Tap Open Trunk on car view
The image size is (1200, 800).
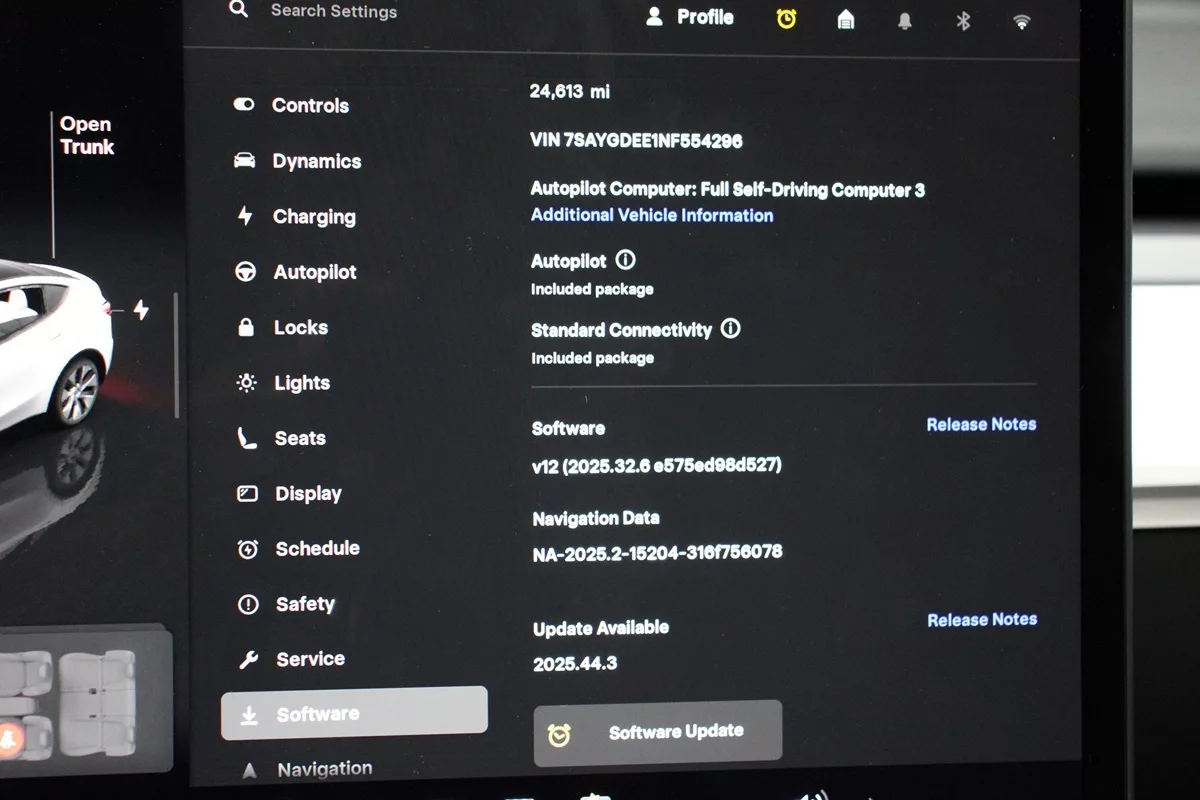[x=87, y=136]
